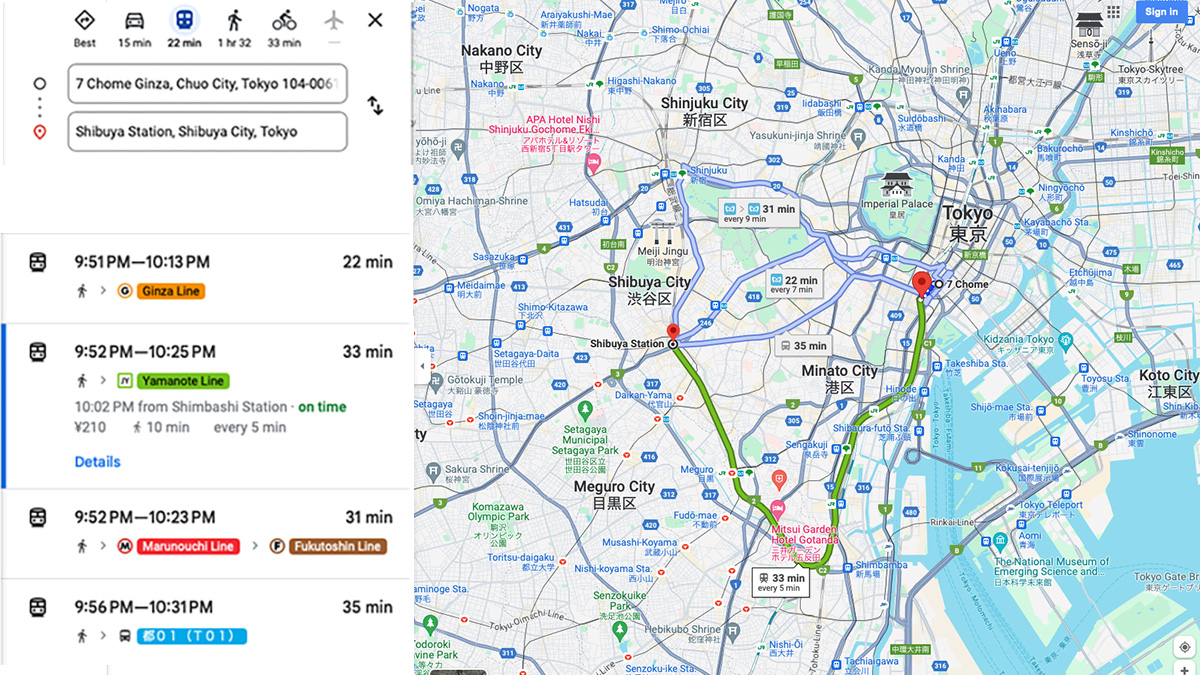Screen dimensions: 1200x675
Task: Click the Imperial Palace landmark icon
Action: (x=897, y=185)
